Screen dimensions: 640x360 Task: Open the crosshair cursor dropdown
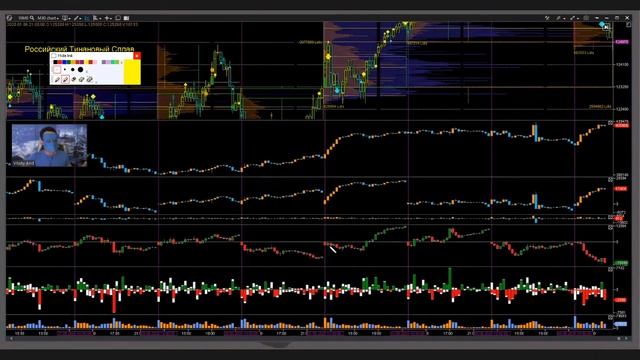pyautogui.click(x=108, y=18)
